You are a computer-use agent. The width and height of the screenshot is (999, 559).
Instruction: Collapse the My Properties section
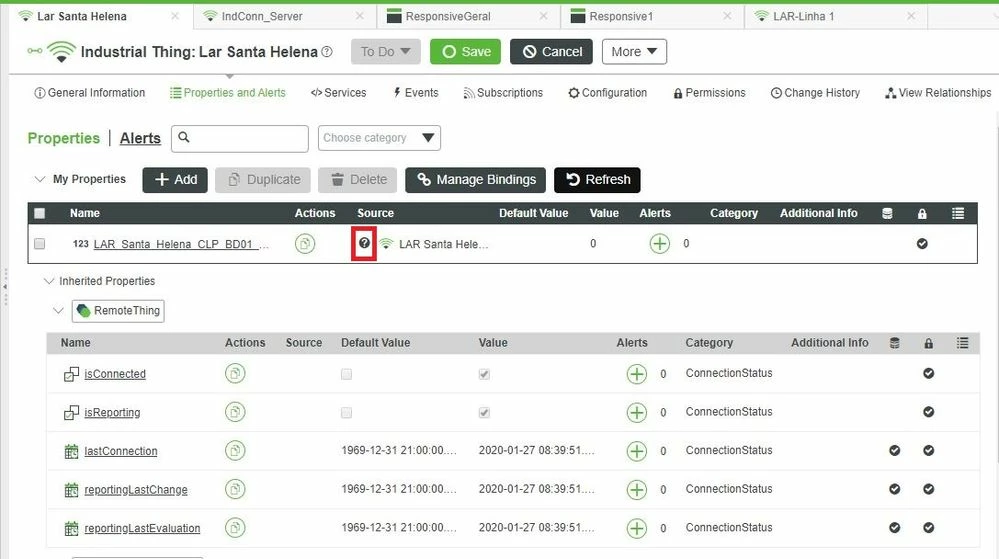pyautogui.click(x=40, y=179)
